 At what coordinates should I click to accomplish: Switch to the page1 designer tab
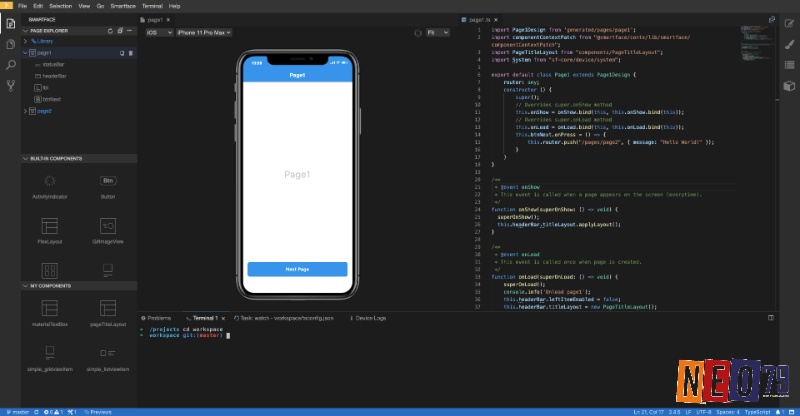[x=155, y=20]
